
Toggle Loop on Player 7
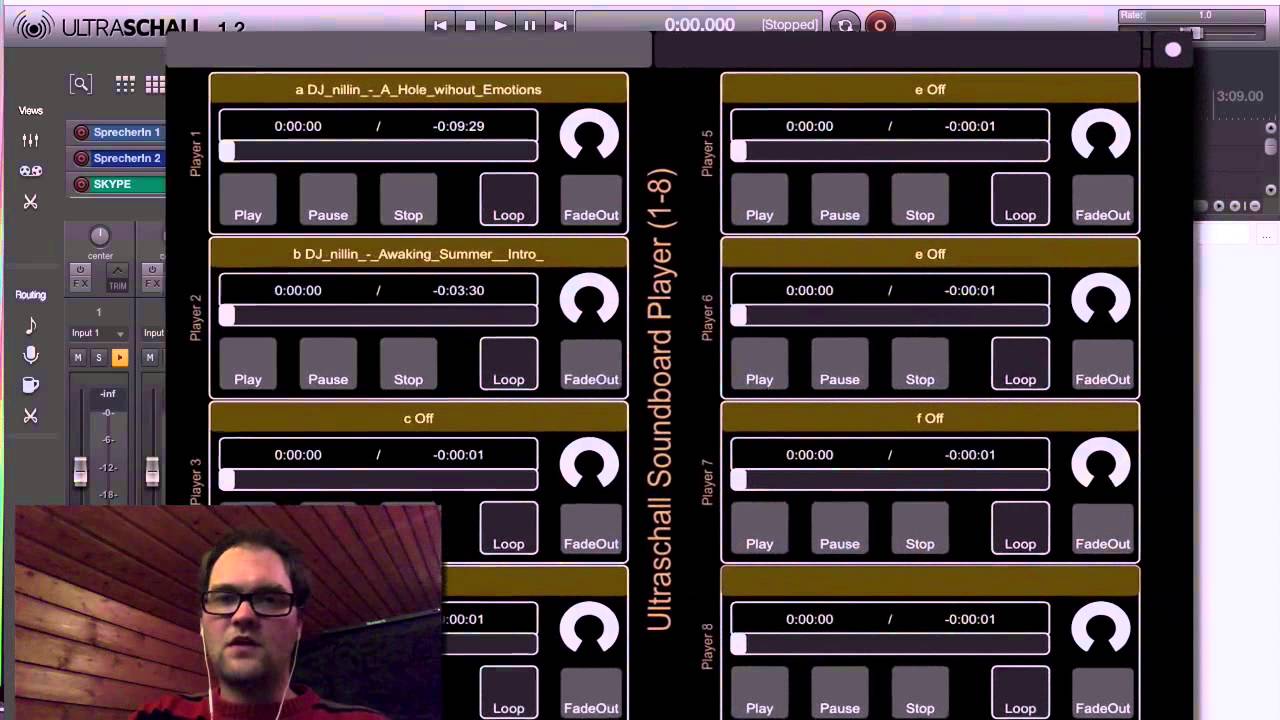(x=1020, y=528)
